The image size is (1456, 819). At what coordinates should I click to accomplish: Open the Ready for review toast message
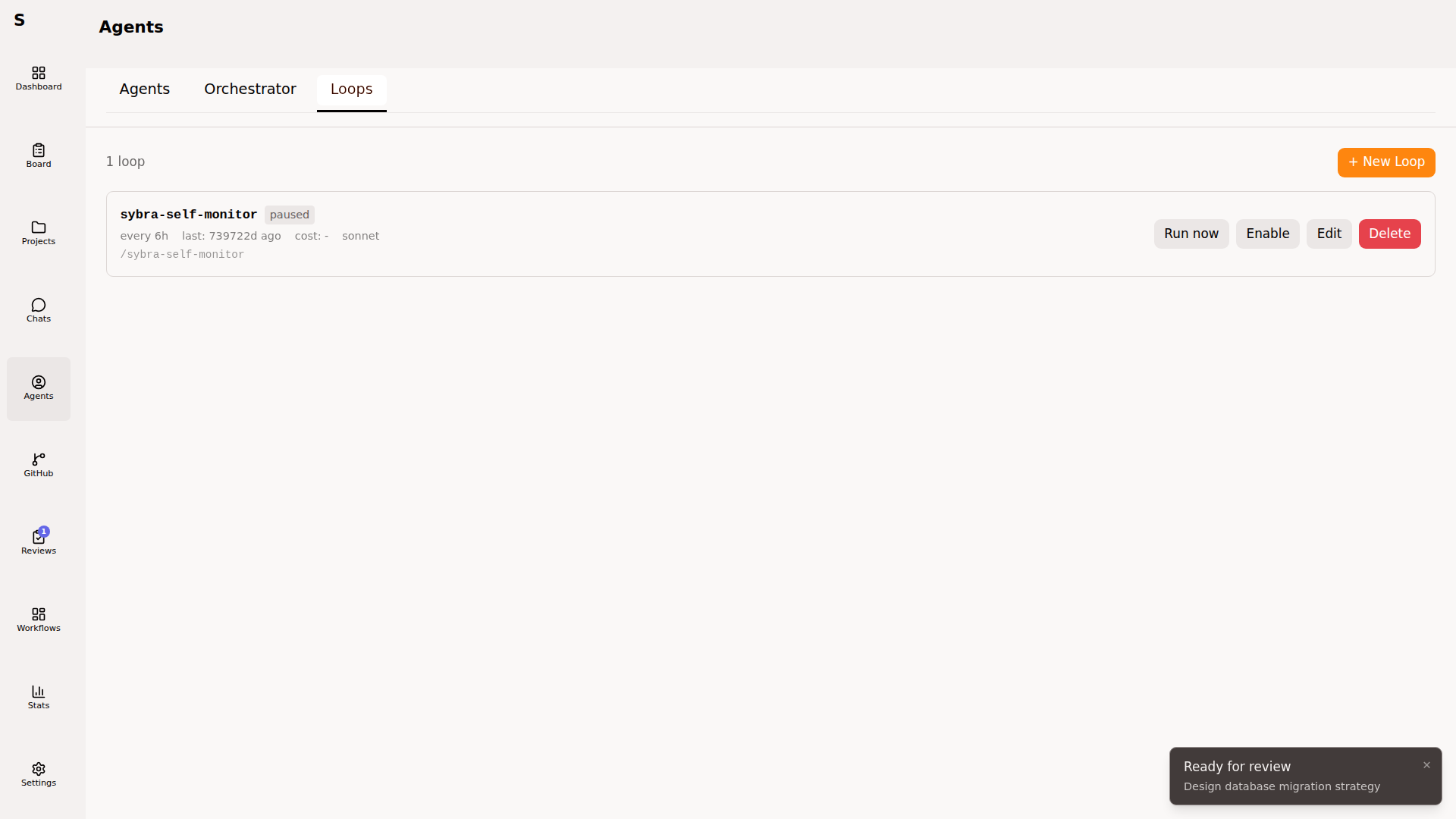point(1282,777)
